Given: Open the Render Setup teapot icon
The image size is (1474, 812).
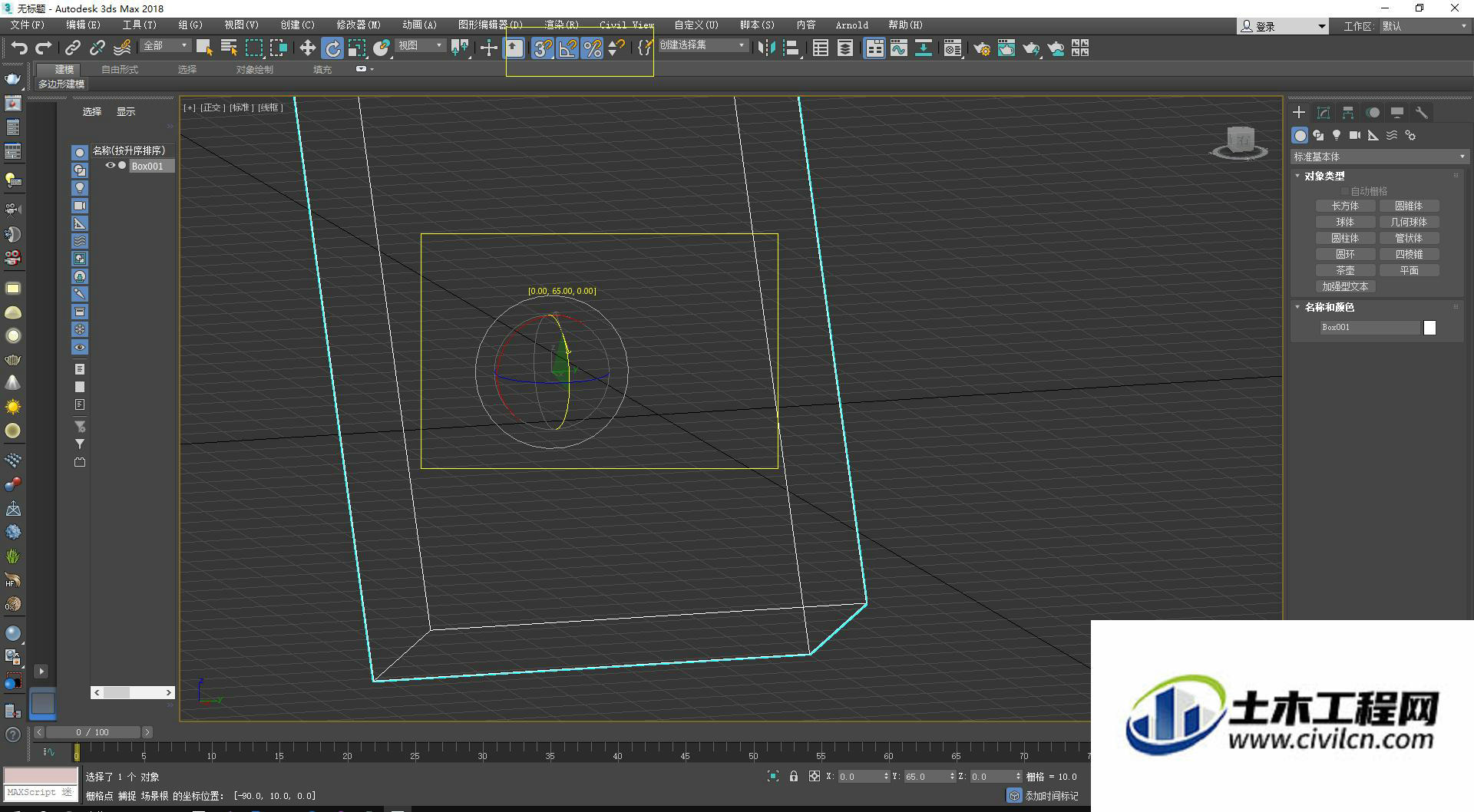Looking at the screenshot, I should click(x=982, y=48).
